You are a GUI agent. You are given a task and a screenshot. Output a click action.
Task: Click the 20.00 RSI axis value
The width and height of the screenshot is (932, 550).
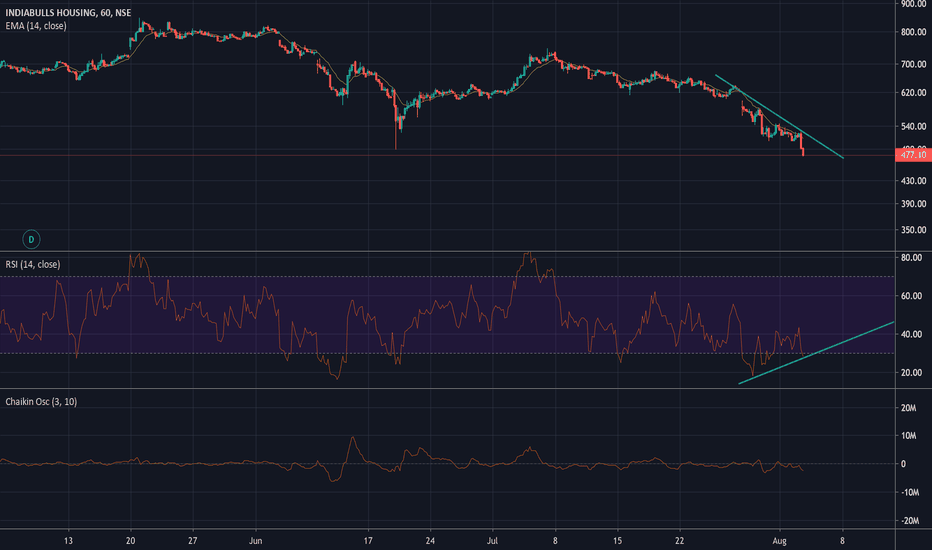(x=912, y=372)
